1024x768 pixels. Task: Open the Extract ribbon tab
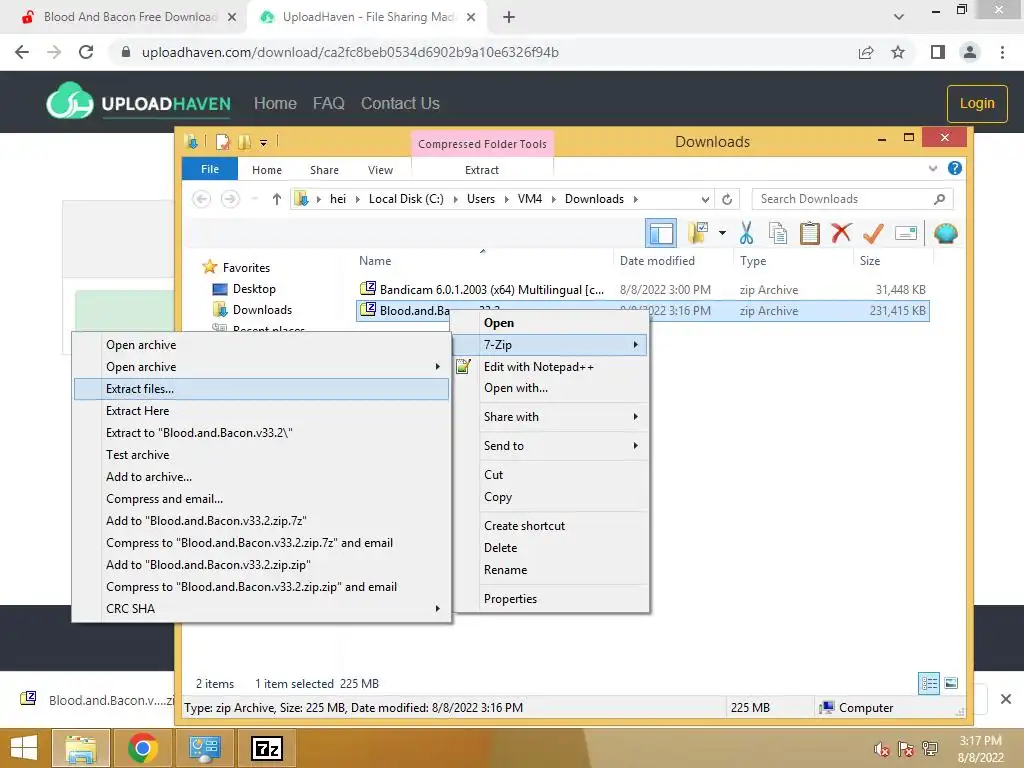482,170
